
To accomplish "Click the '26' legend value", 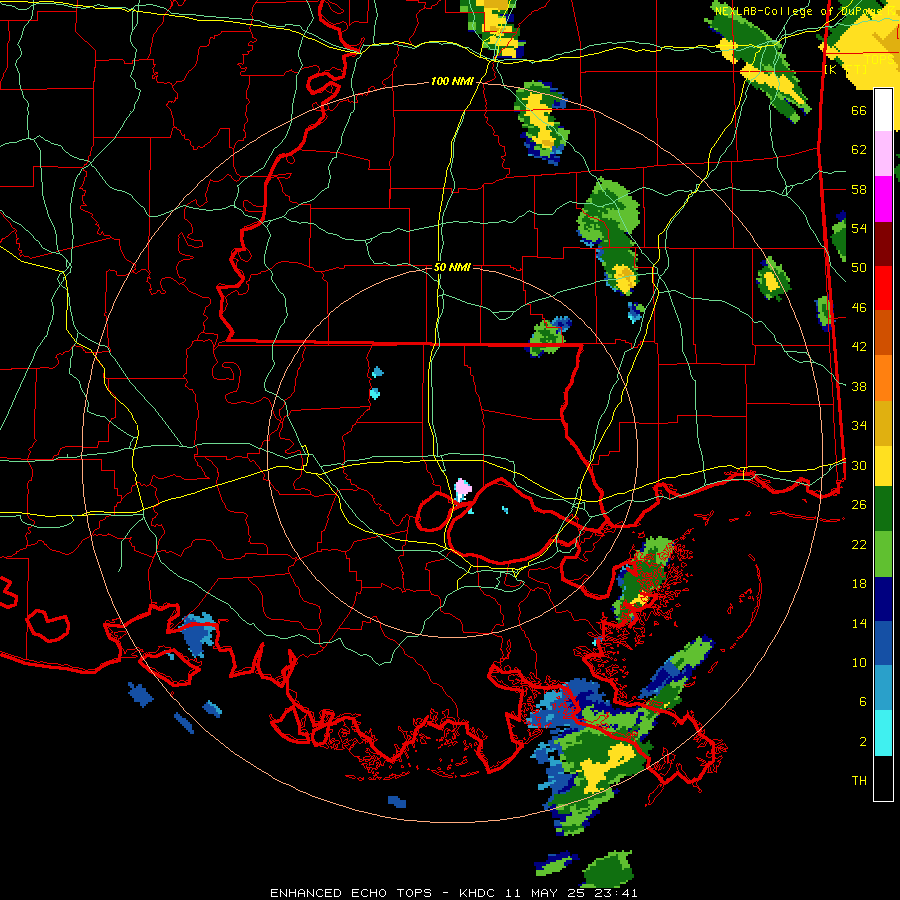I will 859,505.
